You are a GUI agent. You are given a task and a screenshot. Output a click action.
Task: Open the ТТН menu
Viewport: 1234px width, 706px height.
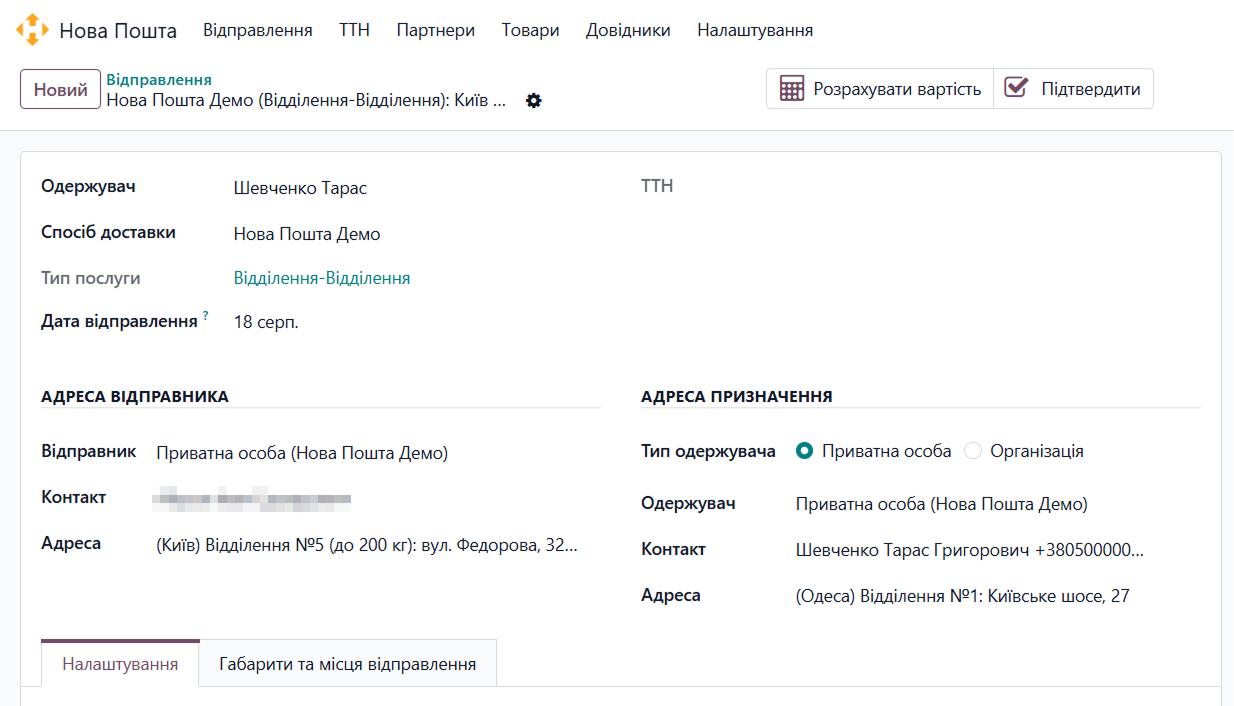[x=354, y=30]
